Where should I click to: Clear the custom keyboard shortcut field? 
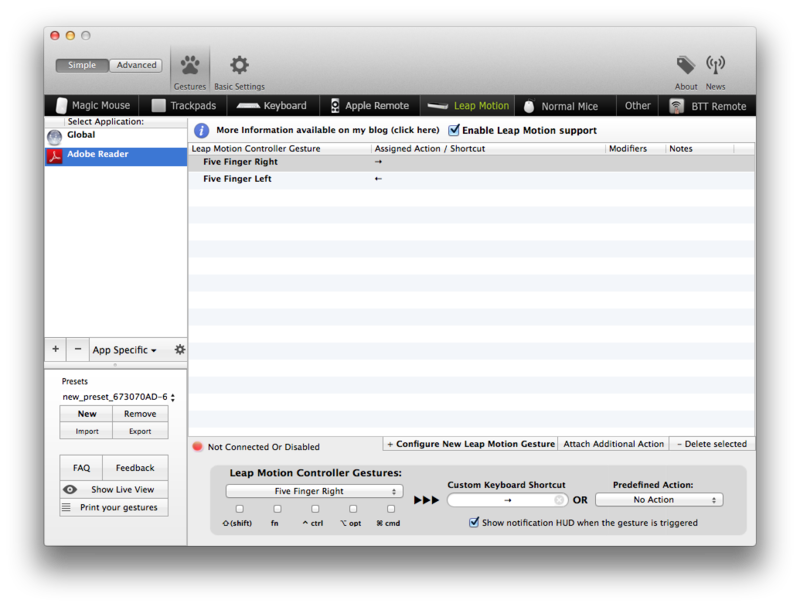pyautogui.click(x=559, y=500)
